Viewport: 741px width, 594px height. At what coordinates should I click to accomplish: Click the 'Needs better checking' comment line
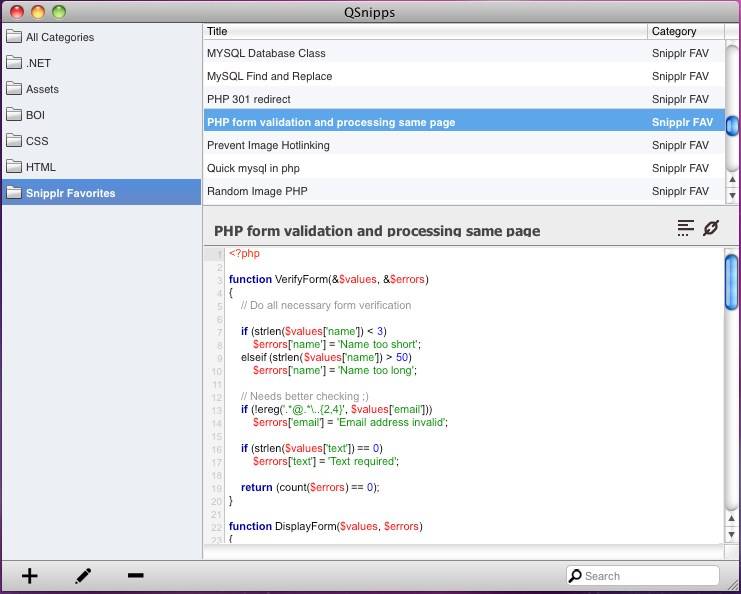(305, 396)
